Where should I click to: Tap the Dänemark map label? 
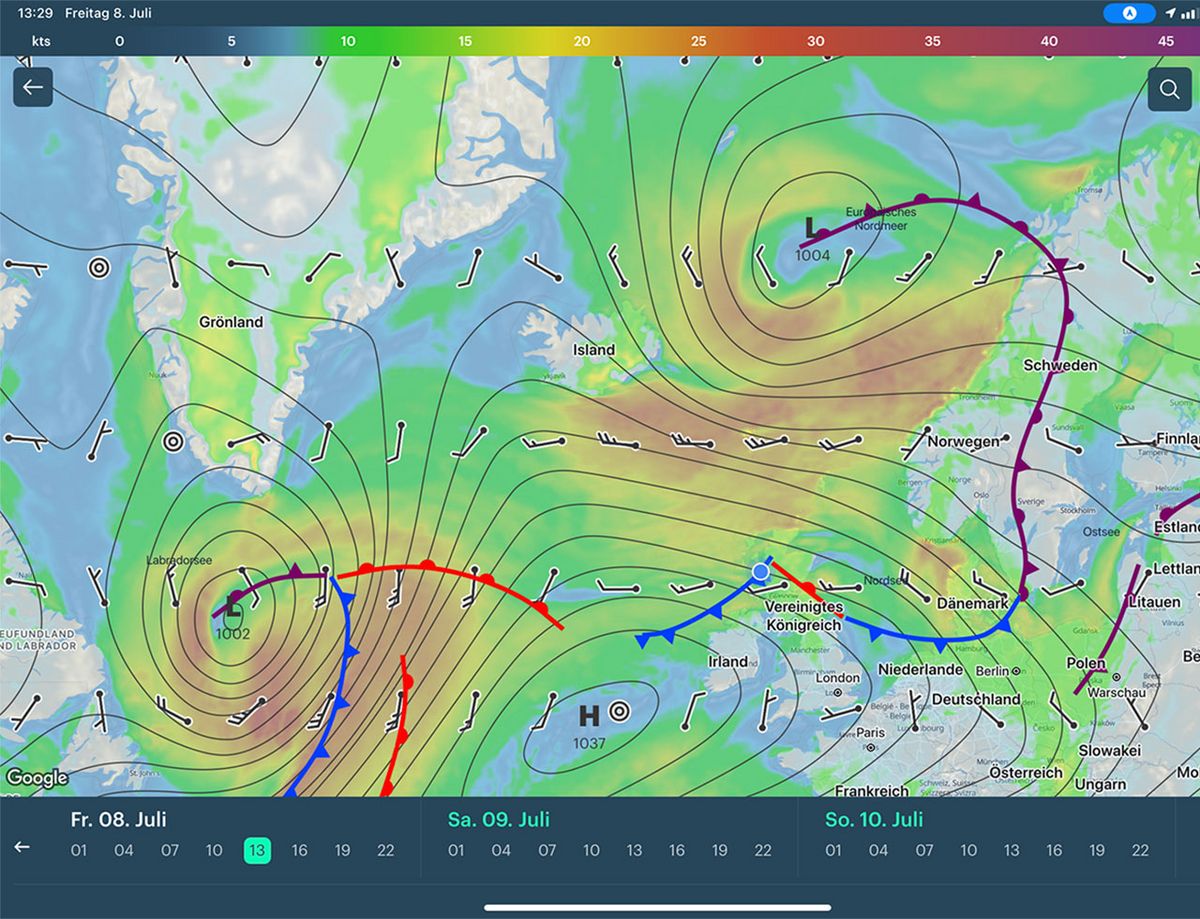pyautogui.click(x=972, y=604)
